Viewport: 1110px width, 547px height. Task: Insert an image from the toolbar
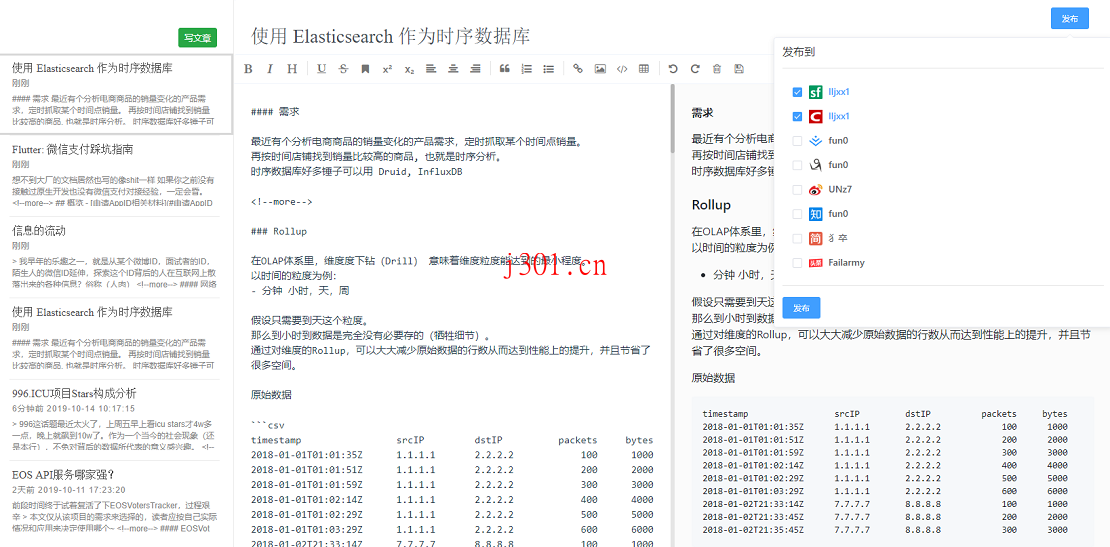[x=600, y=69]
